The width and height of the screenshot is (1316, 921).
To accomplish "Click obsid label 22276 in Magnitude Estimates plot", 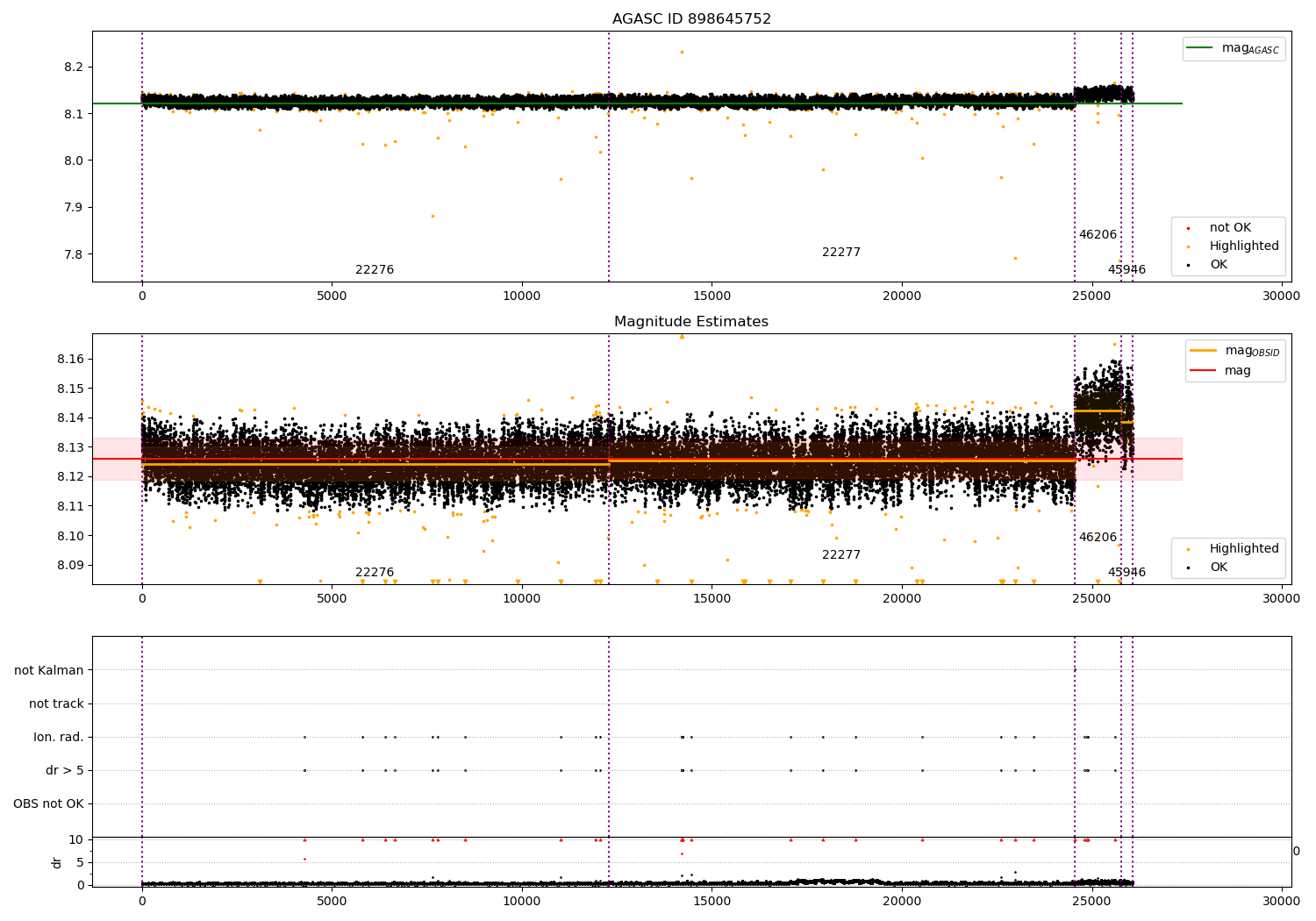I will [x=375, y=573].
